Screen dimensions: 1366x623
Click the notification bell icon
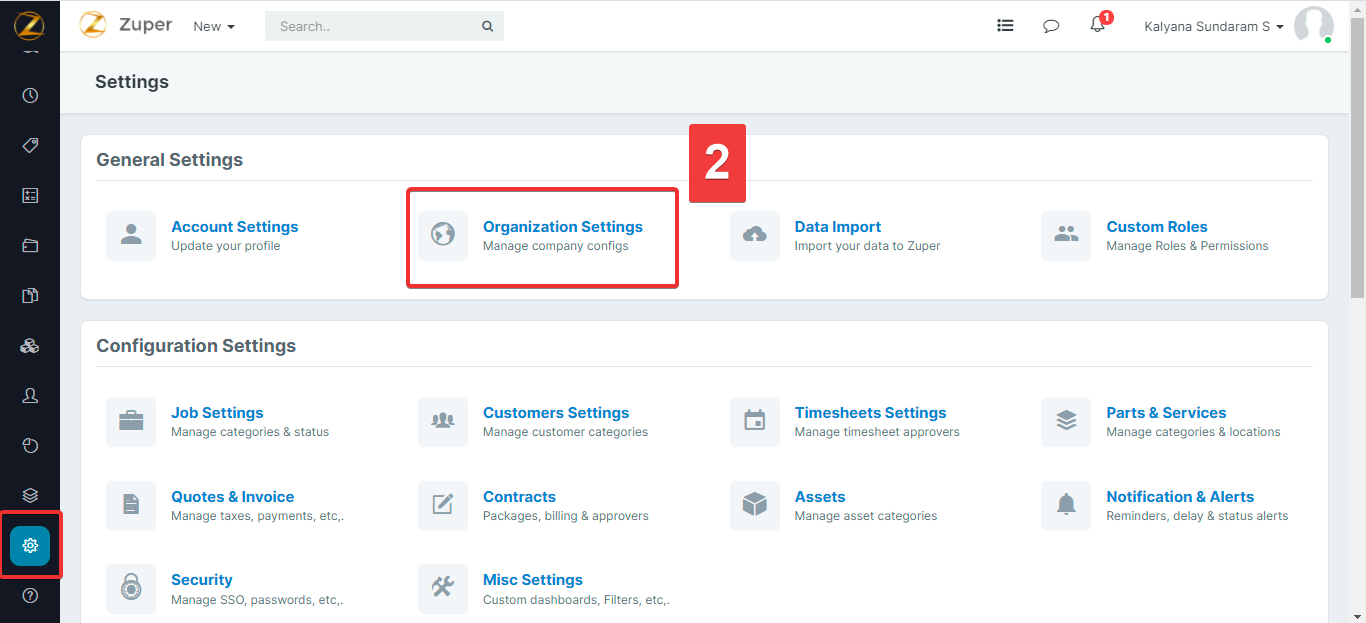[x=1097, y=26]
